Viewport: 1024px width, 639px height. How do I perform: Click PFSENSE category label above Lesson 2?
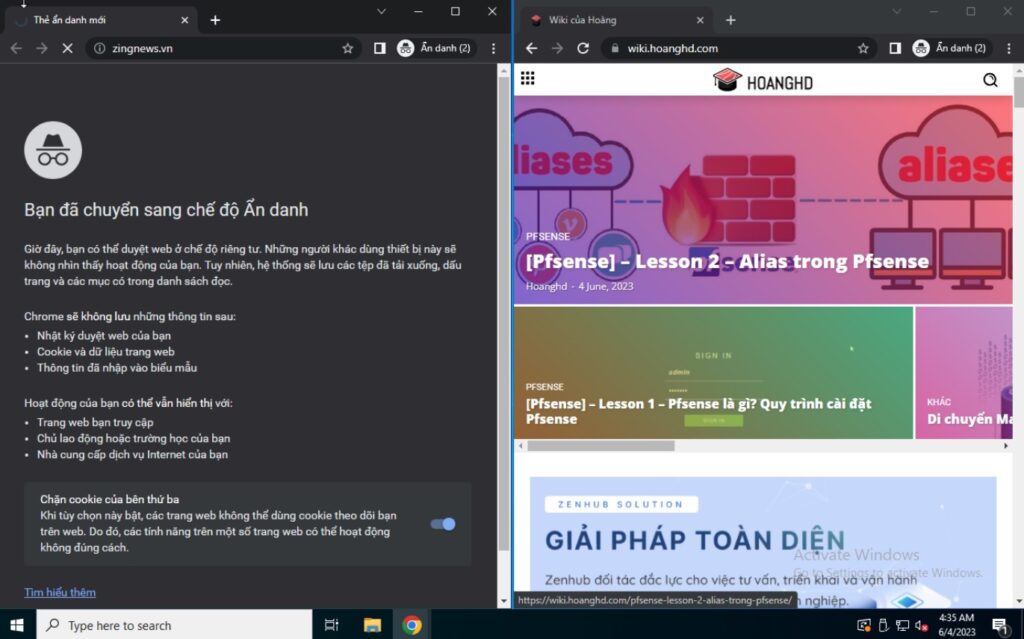tap(548, 237)
